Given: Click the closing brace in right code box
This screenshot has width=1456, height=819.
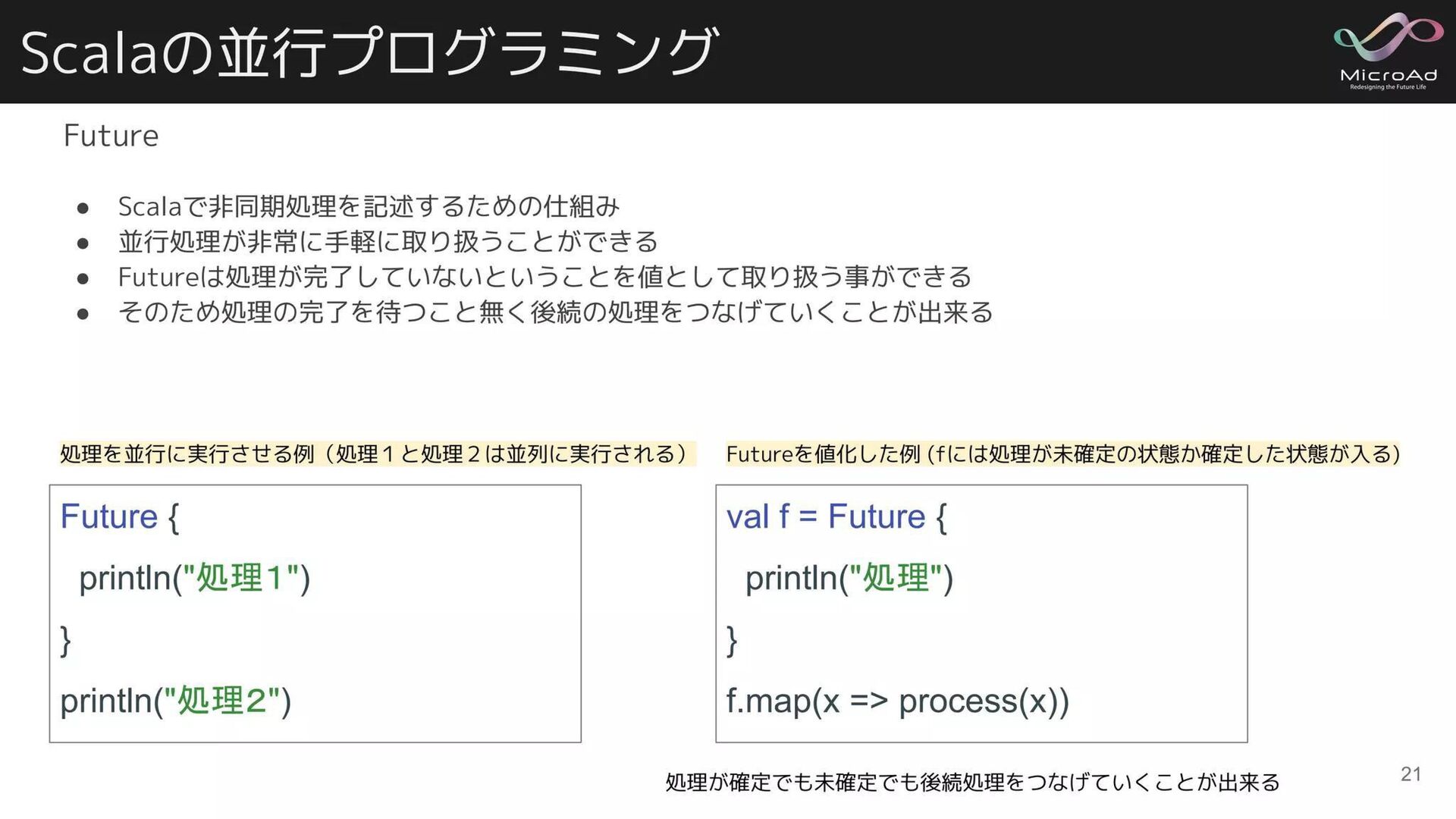Looking at the screenshot, I should [x=732, y=640].
